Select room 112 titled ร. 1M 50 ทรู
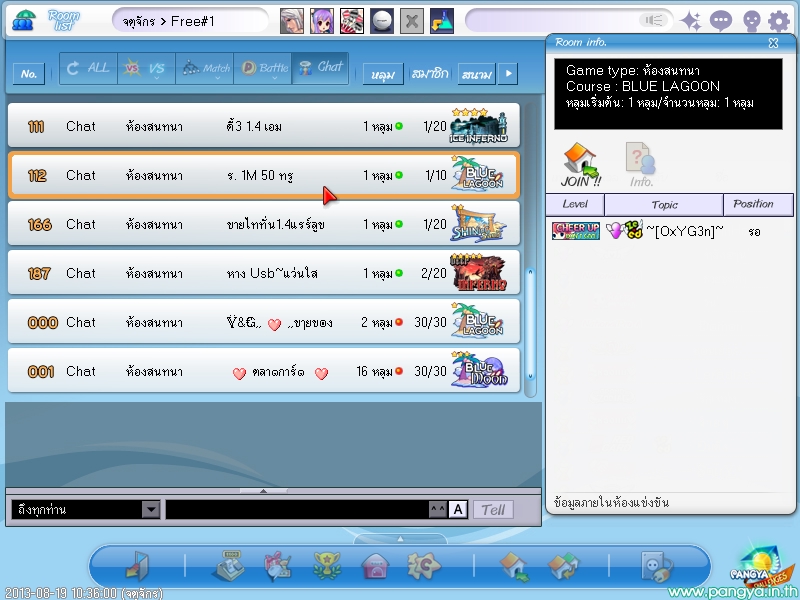 (264, 175)
